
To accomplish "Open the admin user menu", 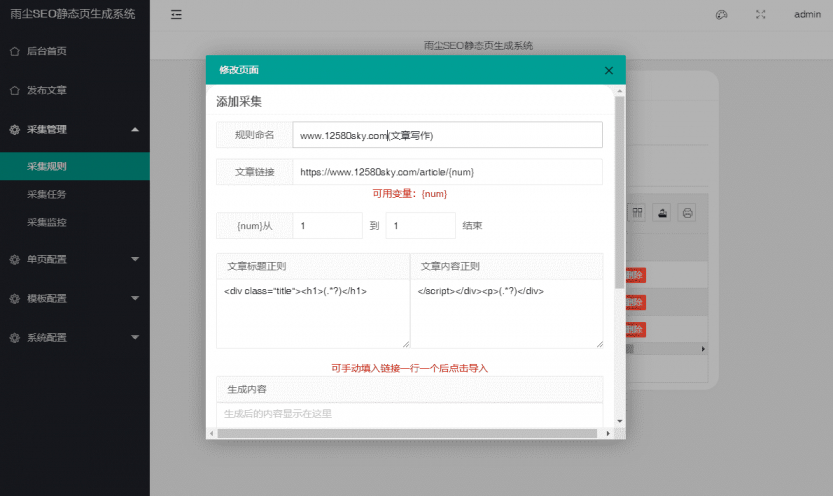I will (x=807, y=15).
